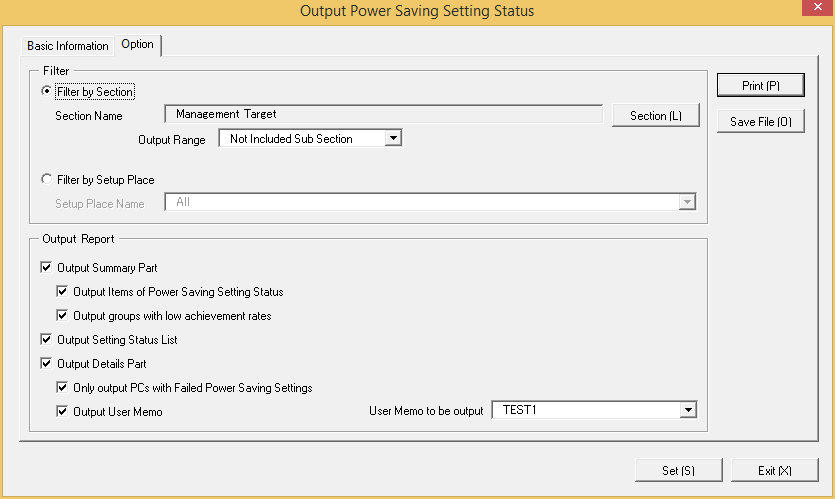Open the Section (L) picker button
This screenshot has width=835, height=499.
coord(656,116)
